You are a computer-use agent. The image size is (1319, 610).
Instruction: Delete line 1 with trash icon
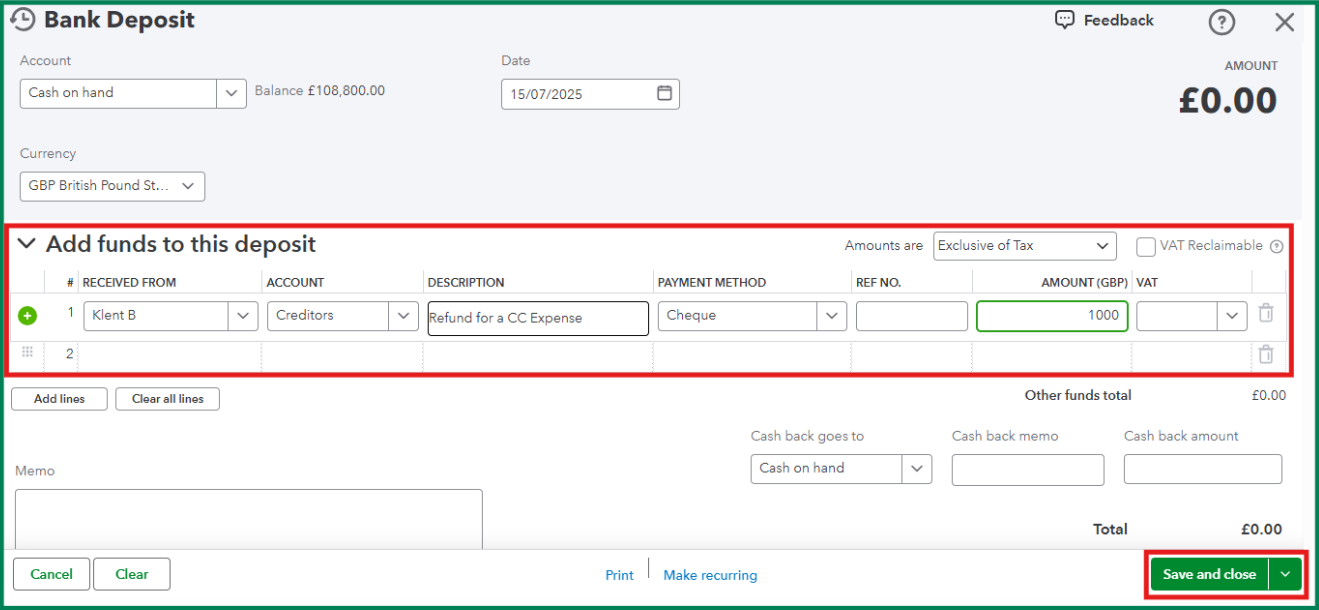tap(1266, 314)
